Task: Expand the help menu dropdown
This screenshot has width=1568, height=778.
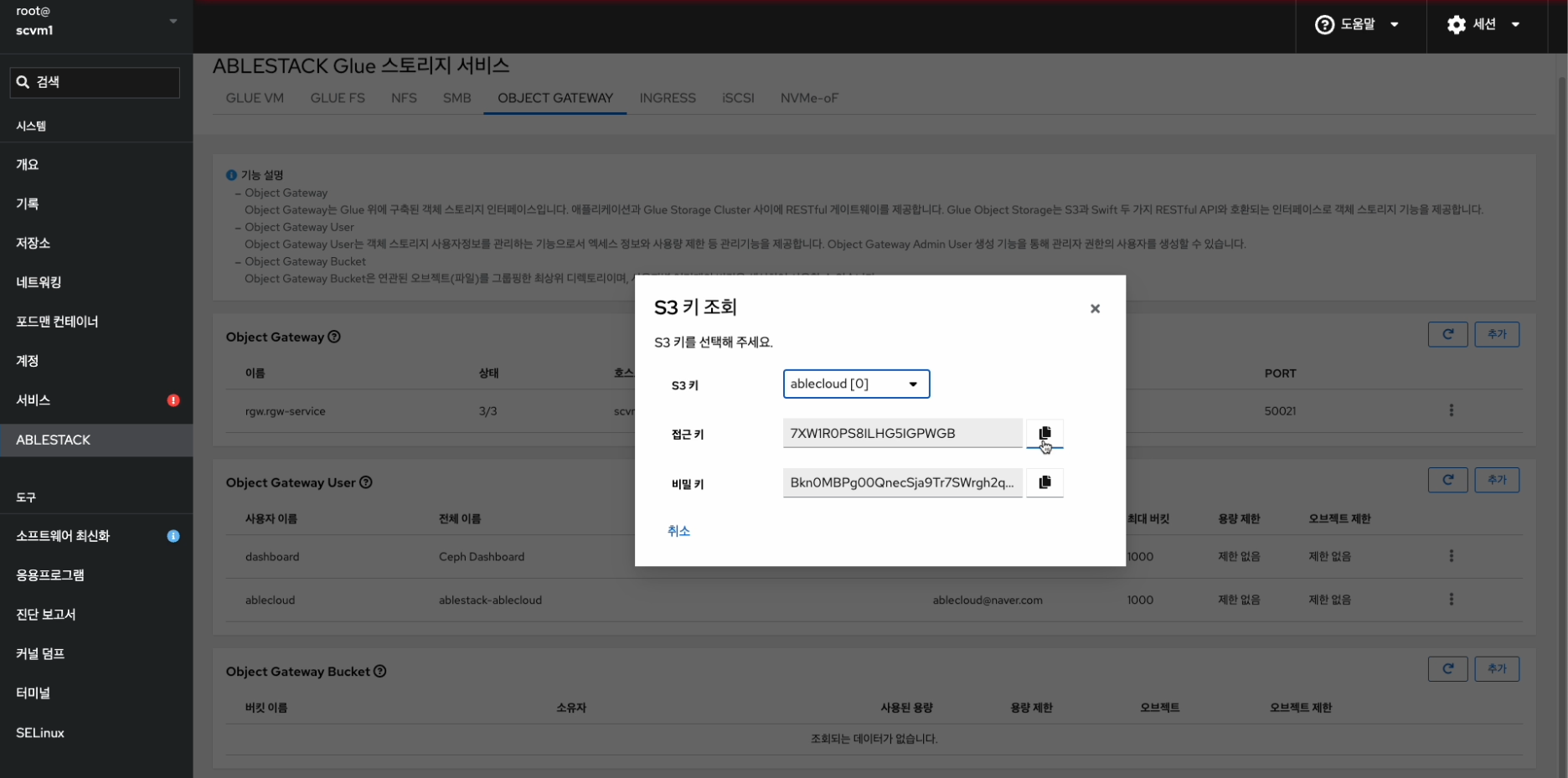Action: [1357, 25]
